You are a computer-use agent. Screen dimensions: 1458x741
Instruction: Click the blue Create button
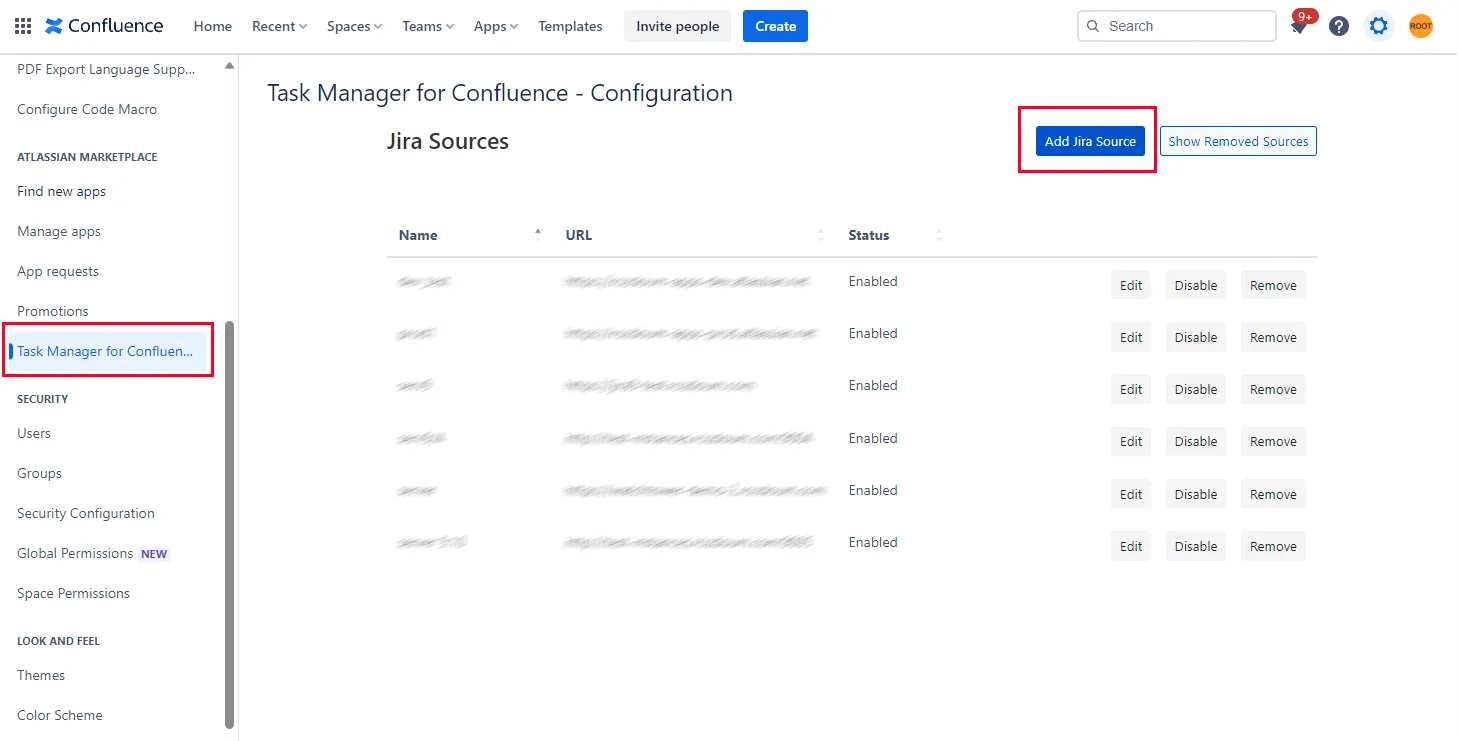coord(775,26)
